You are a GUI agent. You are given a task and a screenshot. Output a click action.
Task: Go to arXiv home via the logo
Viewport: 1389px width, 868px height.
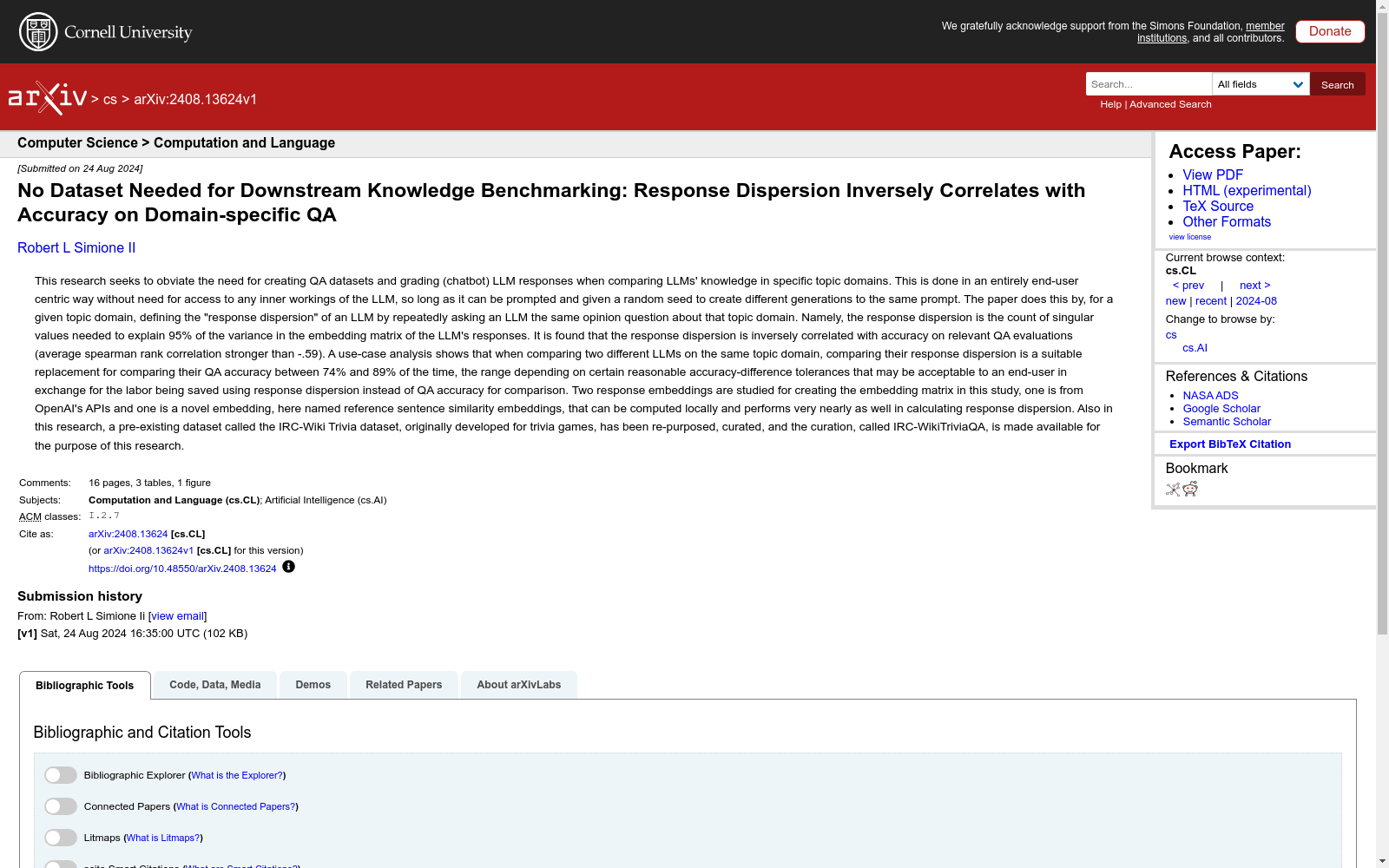click(48, 98)
